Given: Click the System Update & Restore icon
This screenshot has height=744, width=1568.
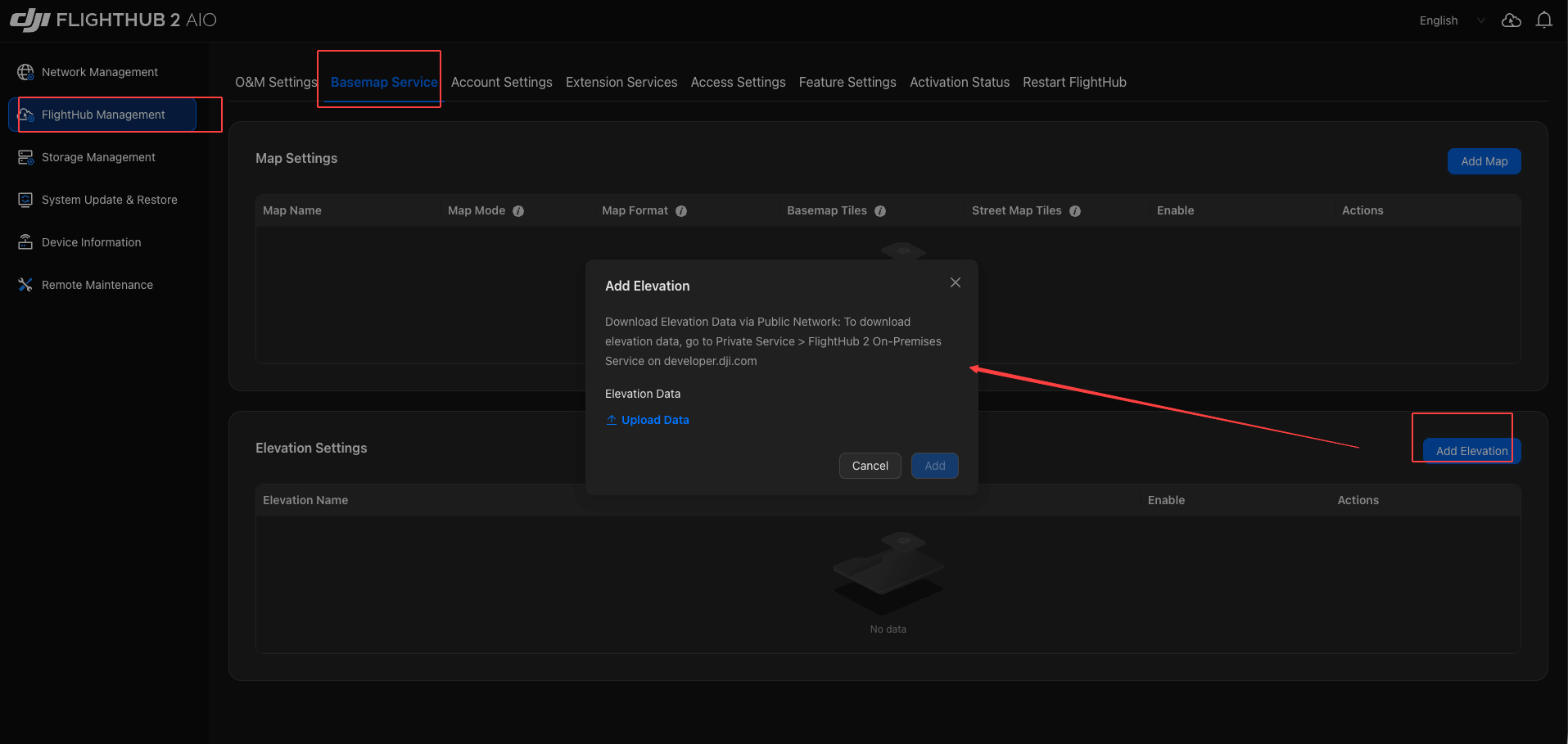Looking at the screenshot, I should click(25, 200).
